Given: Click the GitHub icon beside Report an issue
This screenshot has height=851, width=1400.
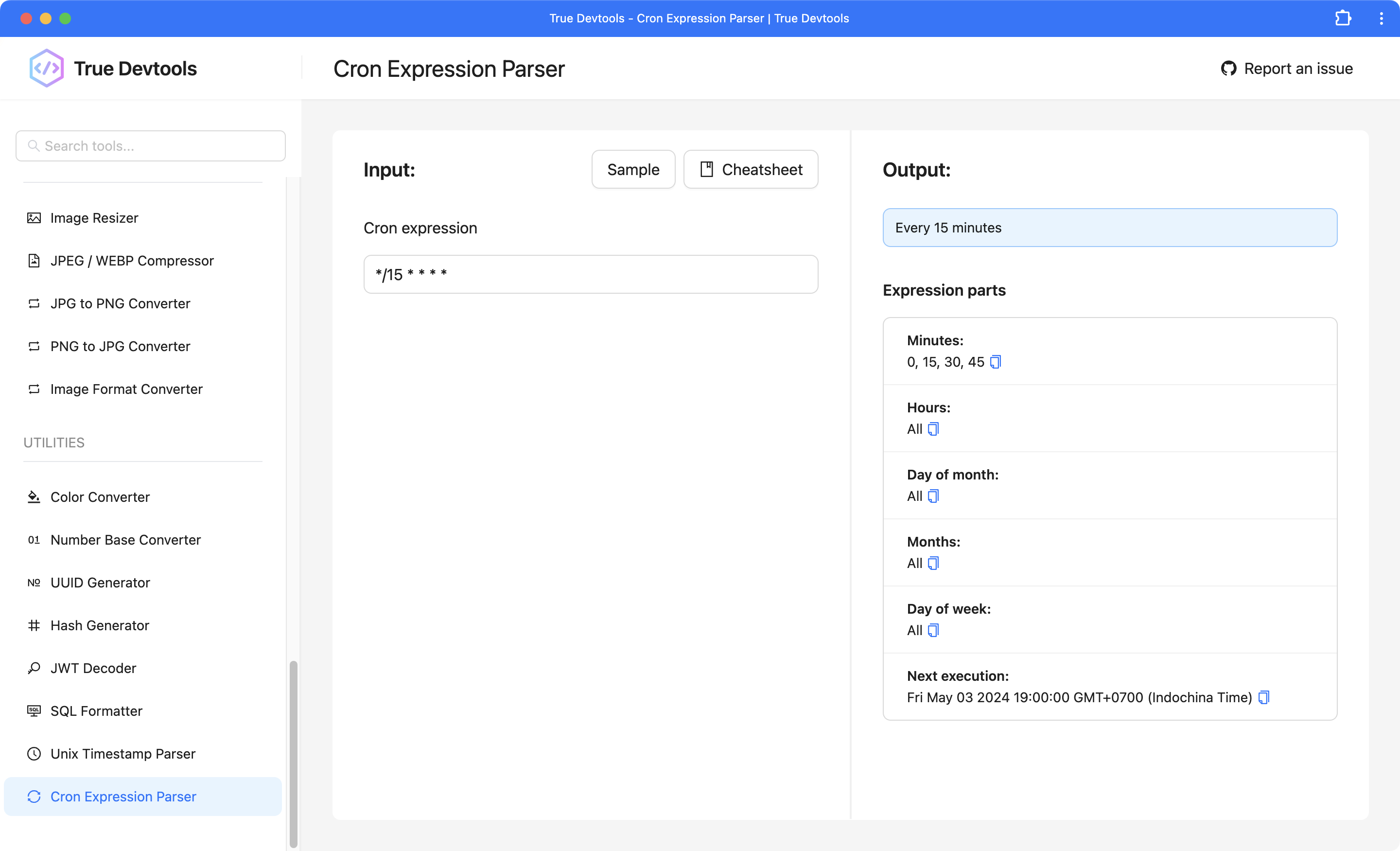Looking at the screenshot, I should (x=1228, y=69).
